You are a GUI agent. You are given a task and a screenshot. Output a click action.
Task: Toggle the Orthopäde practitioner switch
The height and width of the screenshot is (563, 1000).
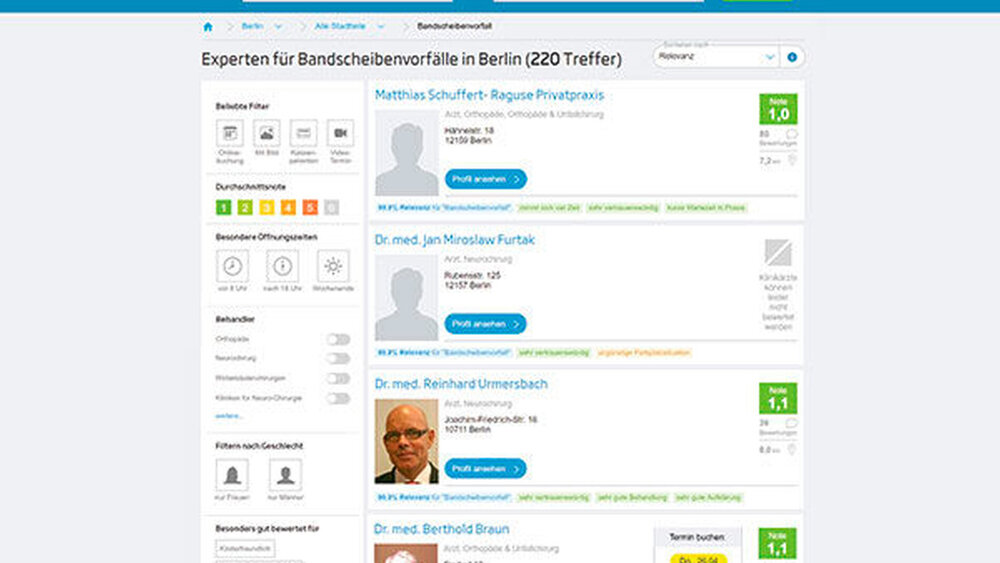click(338, 340)
